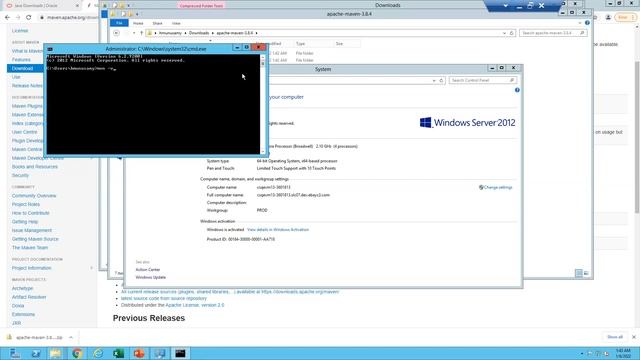Open Getting Help sidebar link
The image size is (640, 360).
pyautogui.click(x=25, y=222)
